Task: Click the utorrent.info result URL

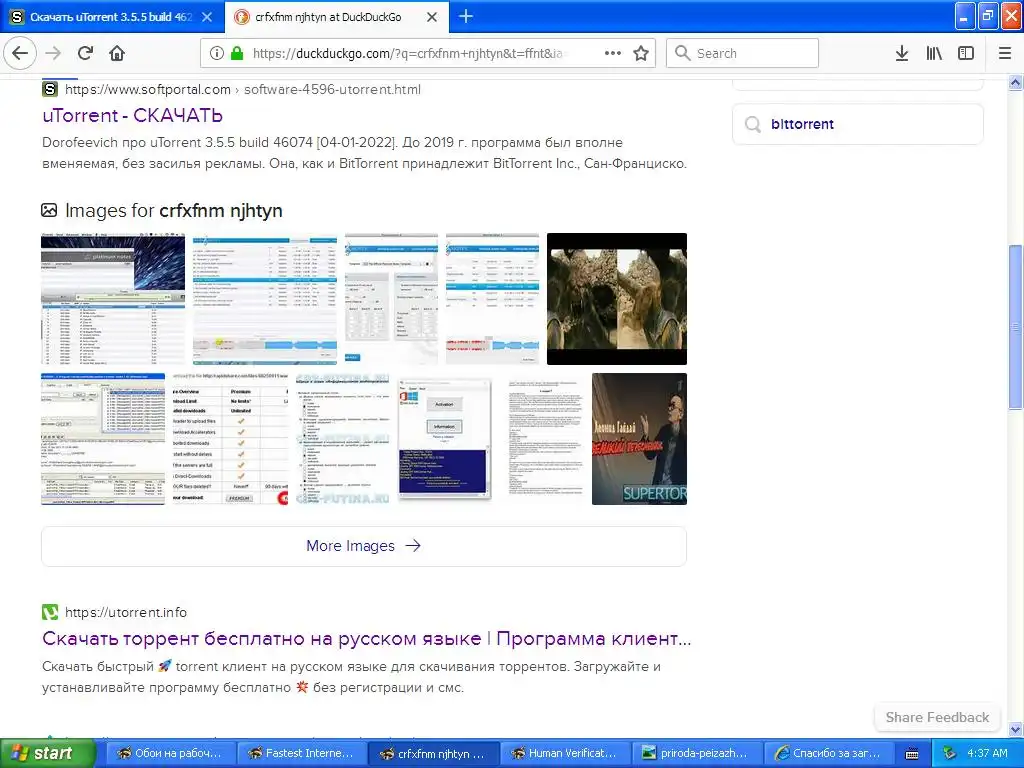Action: [126, 613]
